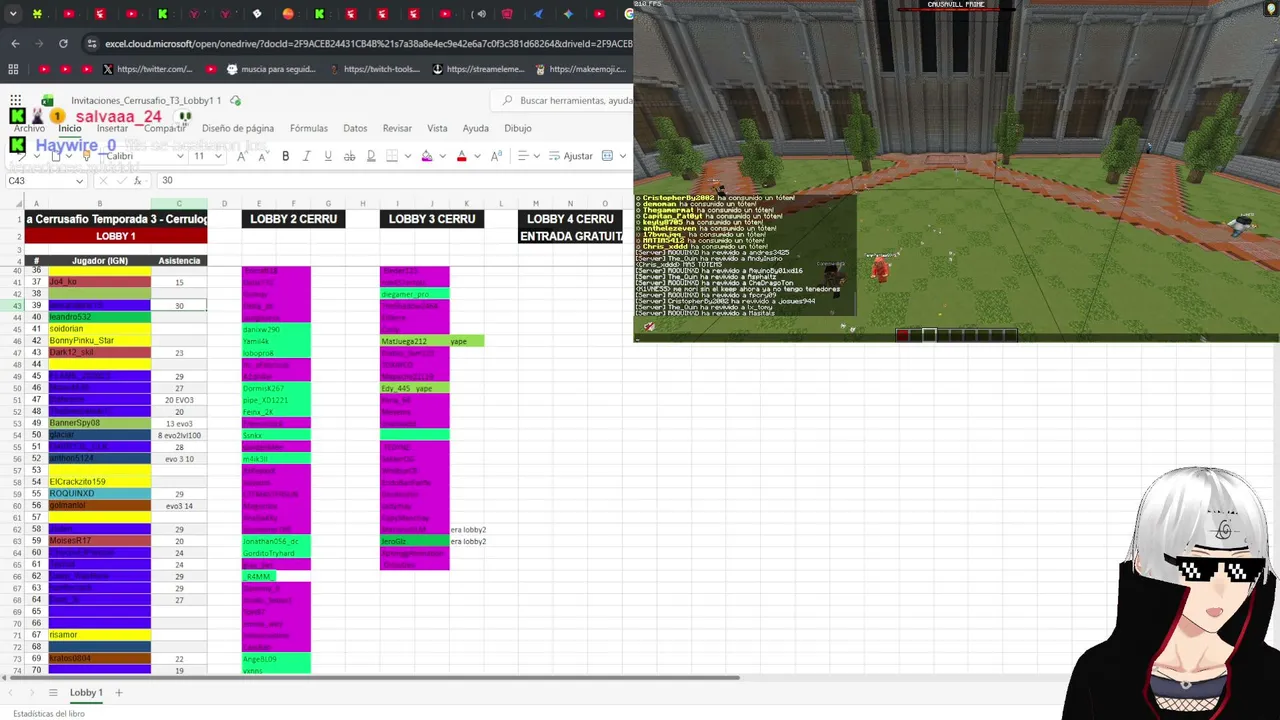Apply the fill color bucket
Screen dimensions: 1280x720
[427, 156]
